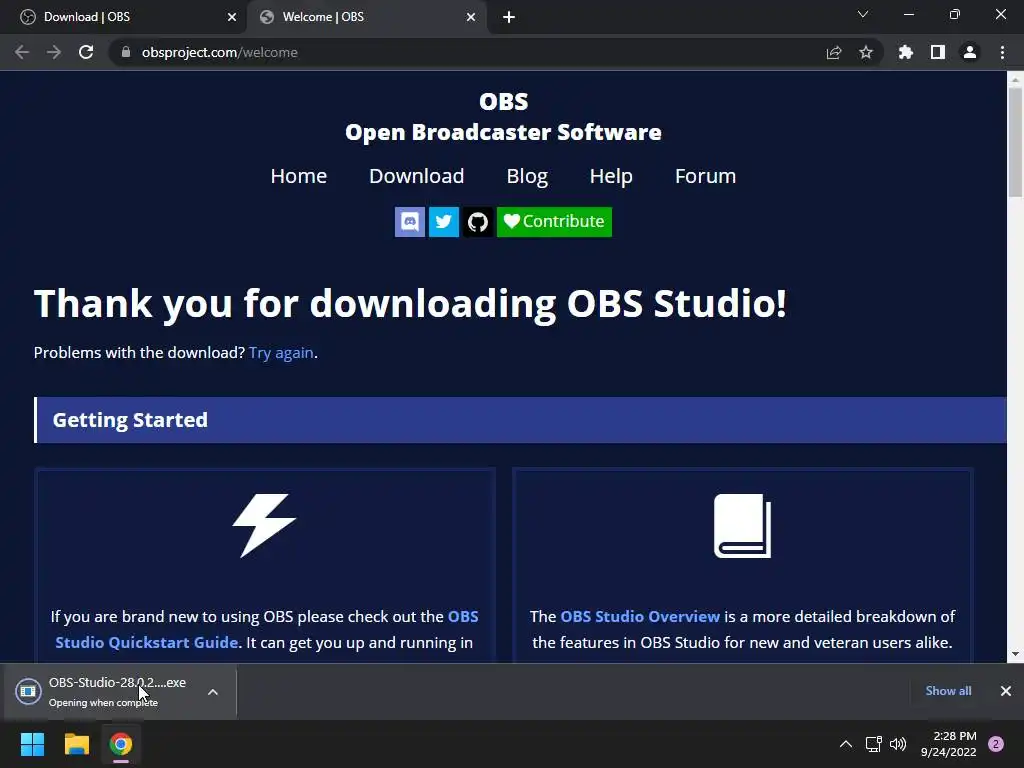Open the Windows Start menu

(x=32, y=744)
